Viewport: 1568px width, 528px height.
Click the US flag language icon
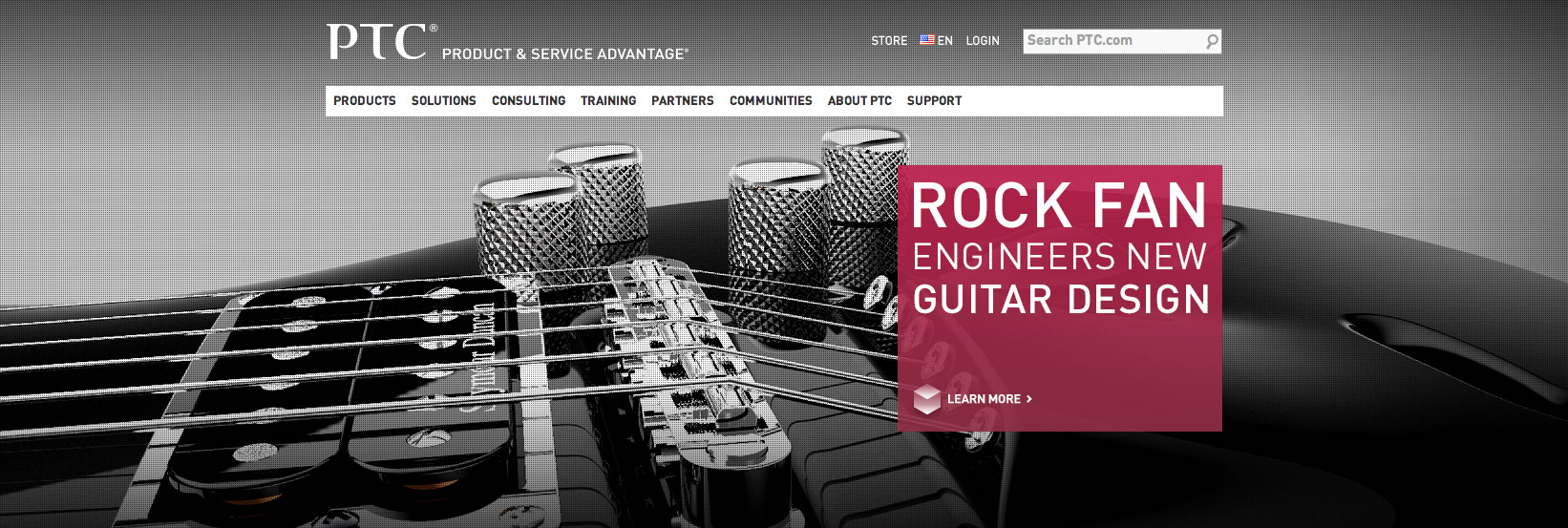pos(926,40)
